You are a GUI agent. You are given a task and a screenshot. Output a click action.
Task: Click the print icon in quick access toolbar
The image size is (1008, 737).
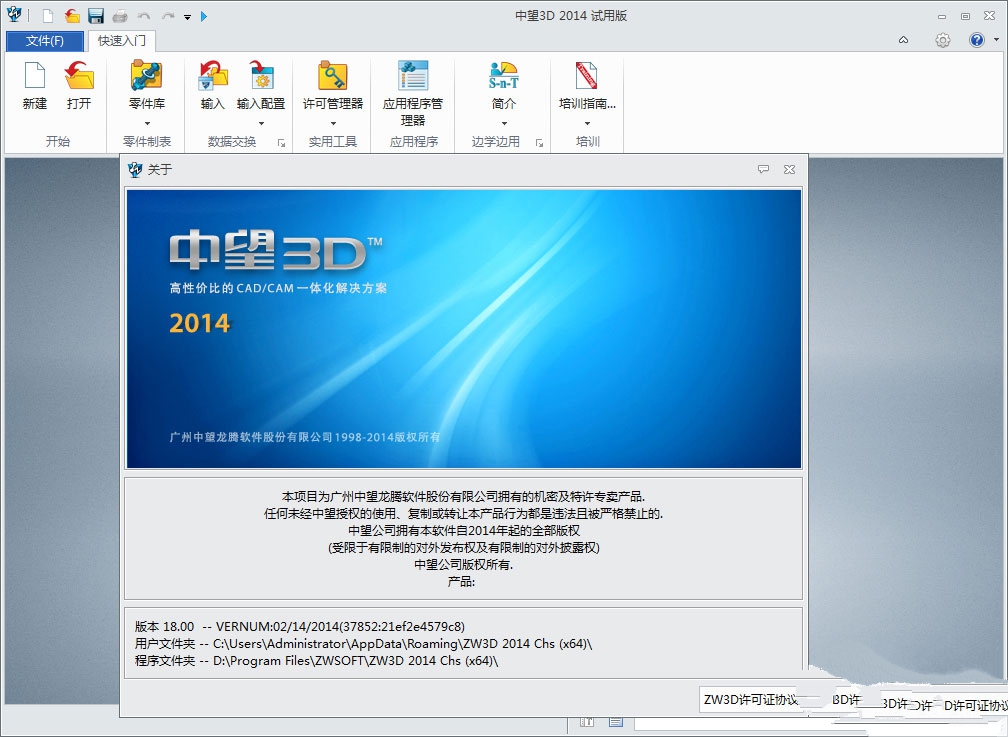(x=120, y=16)
